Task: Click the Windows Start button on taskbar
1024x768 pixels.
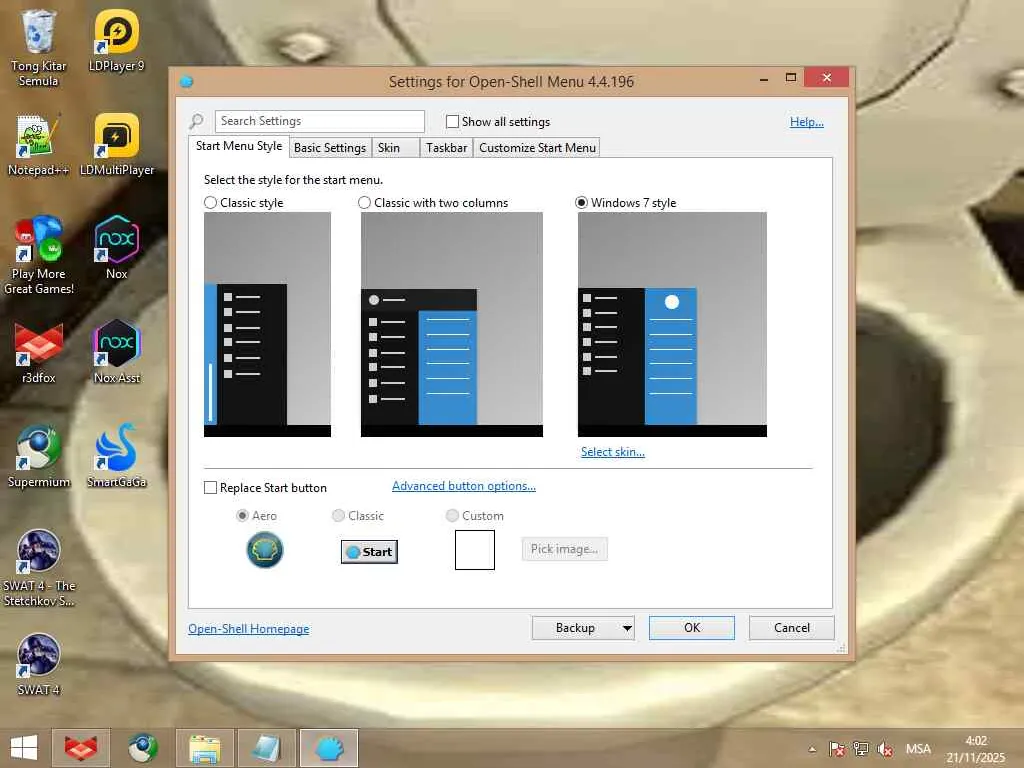Action: pyautogui.click(x=24, y=748)
